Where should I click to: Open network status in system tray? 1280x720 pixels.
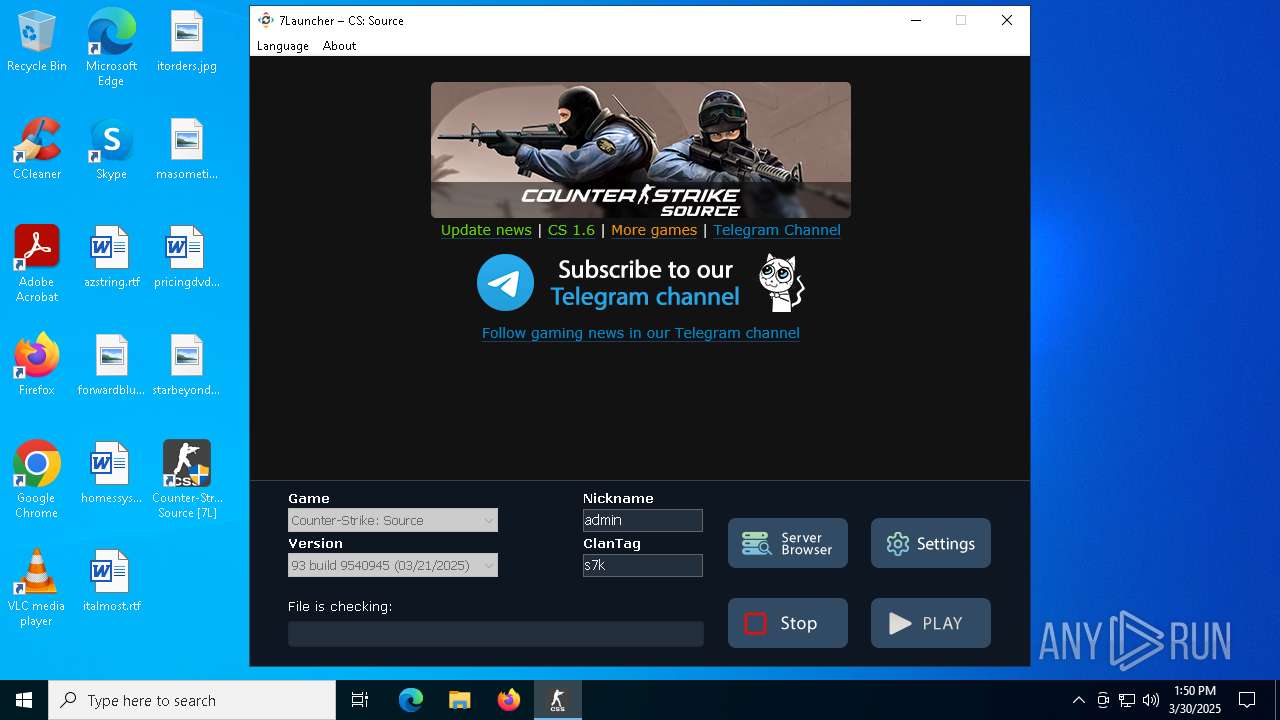pyautogui.click(x=1127, y=700)
